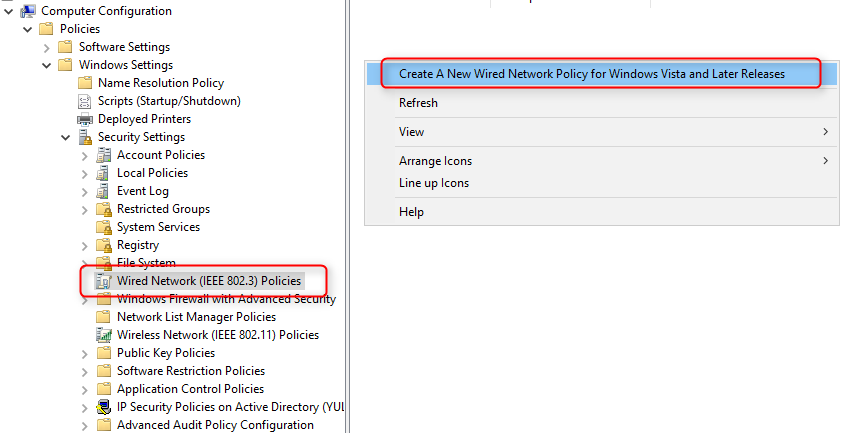Collapse the Security Settings tree node
Screen dimensions: 849x433
click(x=66, y=137)
